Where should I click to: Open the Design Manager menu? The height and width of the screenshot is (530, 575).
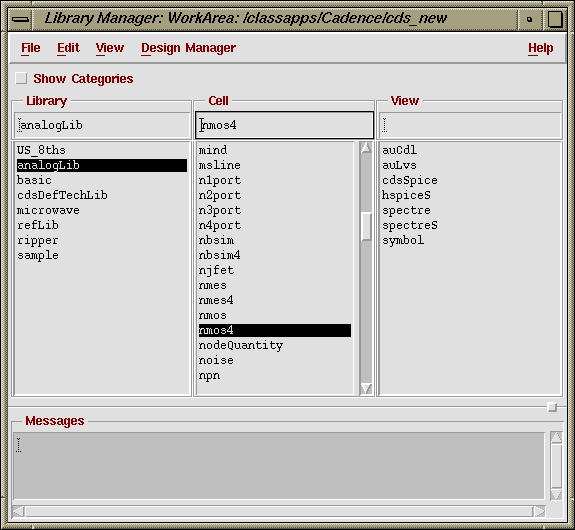188,48
